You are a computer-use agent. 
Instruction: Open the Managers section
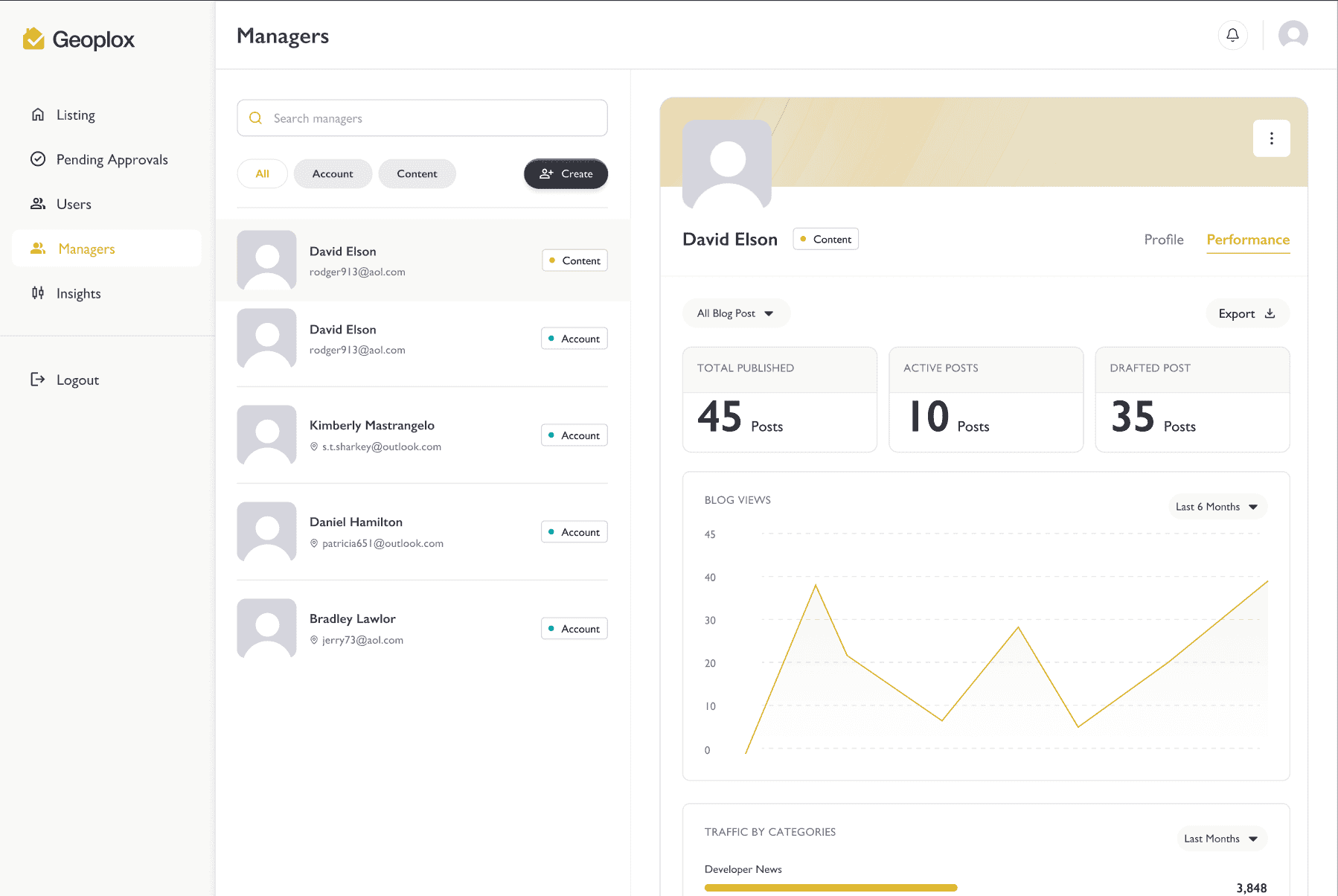coord(106,249)
